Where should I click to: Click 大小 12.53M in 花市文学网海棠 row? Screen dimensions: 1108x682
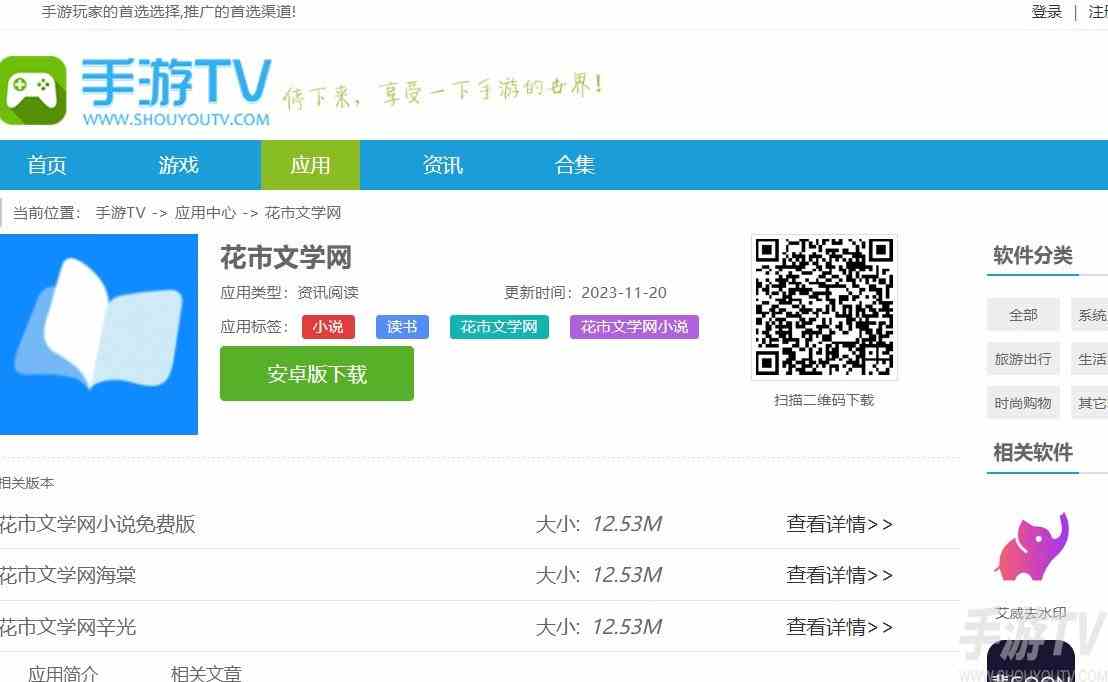click(x=599, y=575)
